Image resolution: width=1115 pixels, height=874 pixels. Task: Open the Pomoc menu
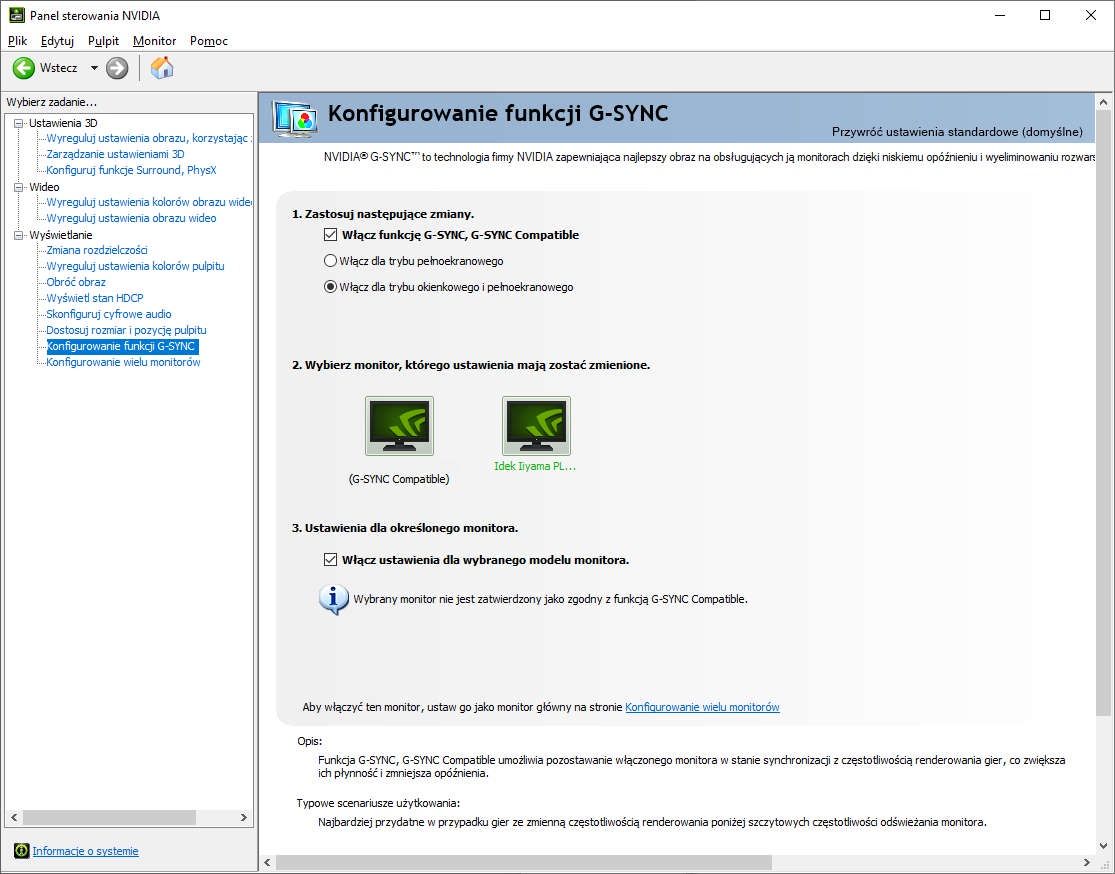point(209,41)
